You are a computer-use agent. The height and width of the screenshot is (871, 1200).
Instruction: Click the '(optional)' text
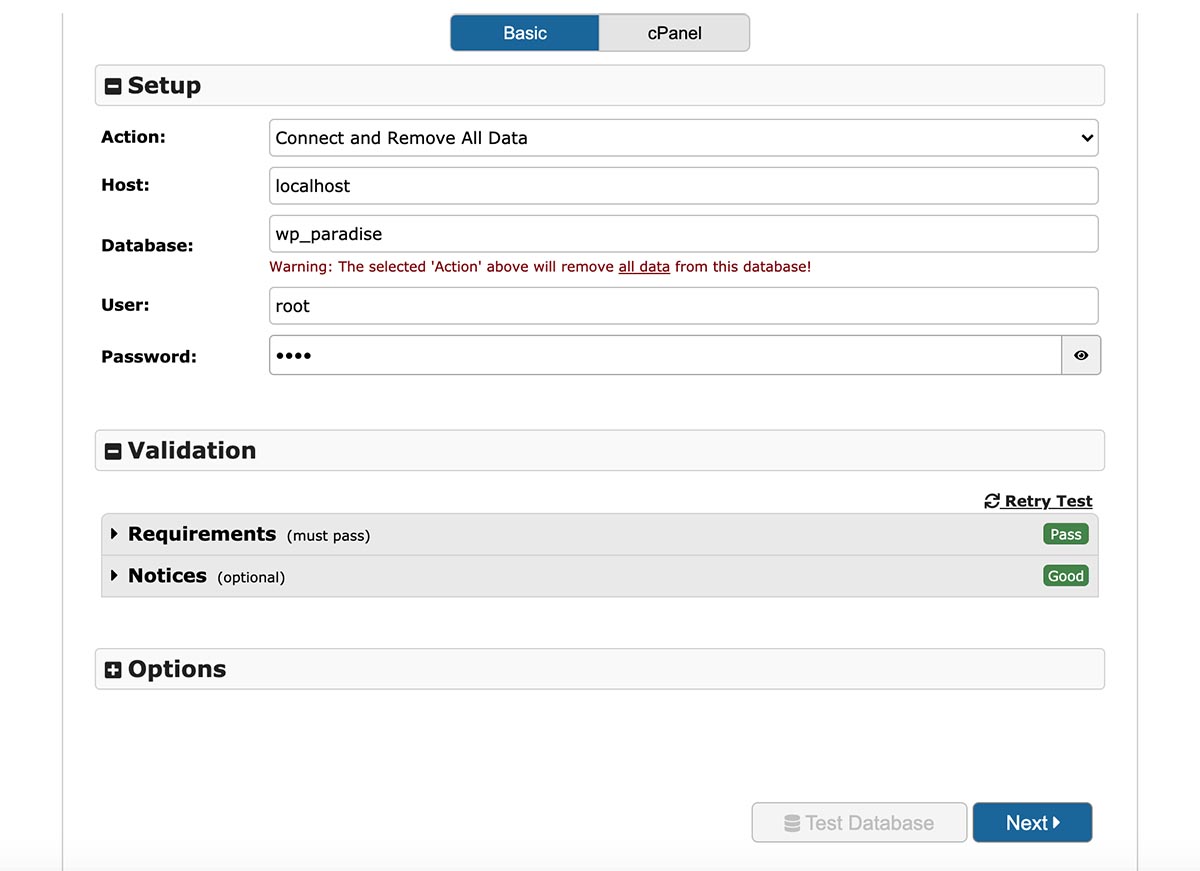pyautogui.click(x=251, y=578)
